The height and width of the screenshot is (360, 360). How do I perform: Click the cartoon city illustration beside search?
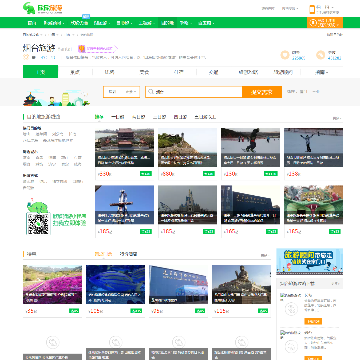tap(57, 98)
